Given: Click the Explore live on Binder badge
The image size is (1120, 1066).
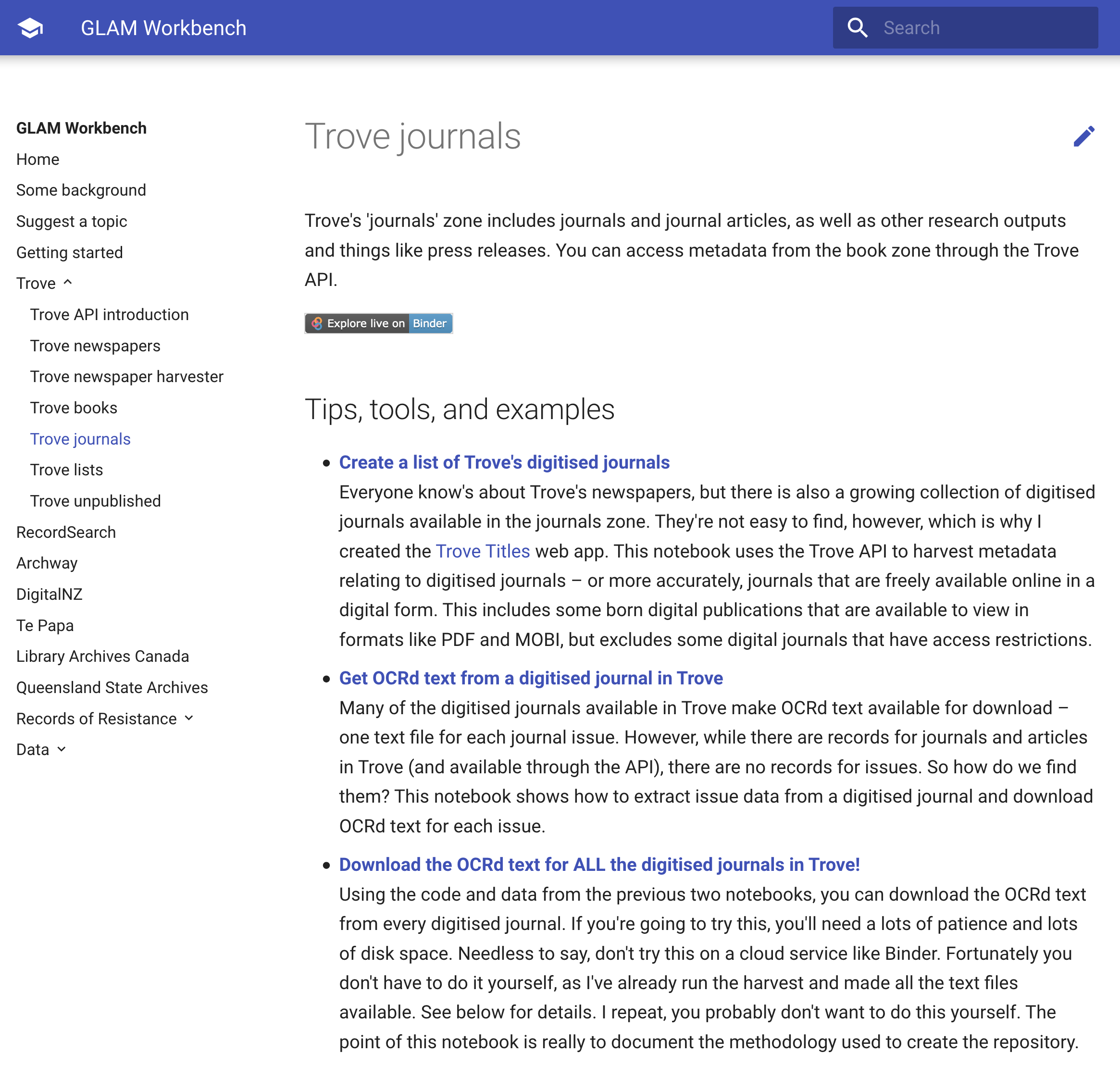Looking at the screenshot, I should (x=378, y=323).
